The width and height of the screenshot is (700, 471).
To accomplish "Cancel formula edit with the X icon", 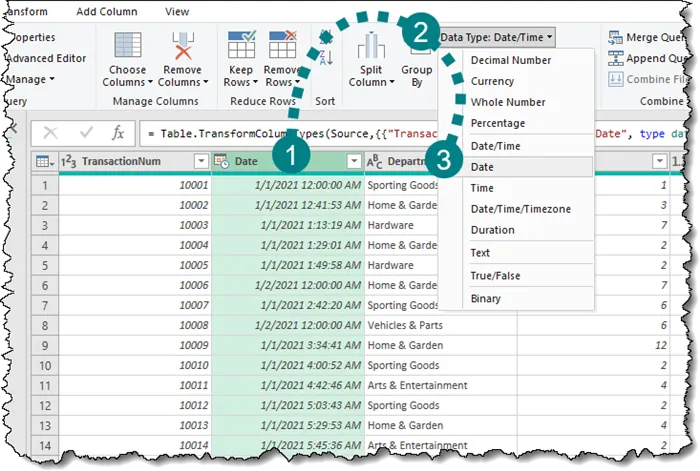I will 51,133.
